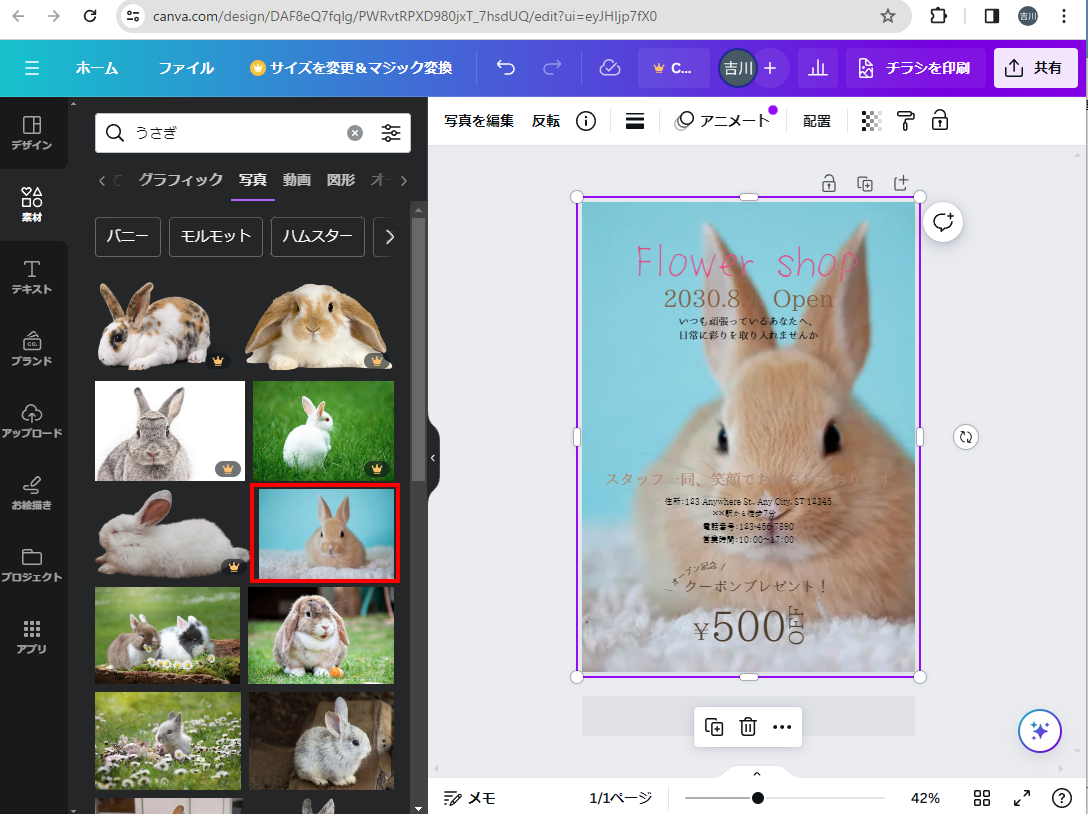Toggle the lock icon in top toolbar
The image size is (1088, 814).
(939, 121)
